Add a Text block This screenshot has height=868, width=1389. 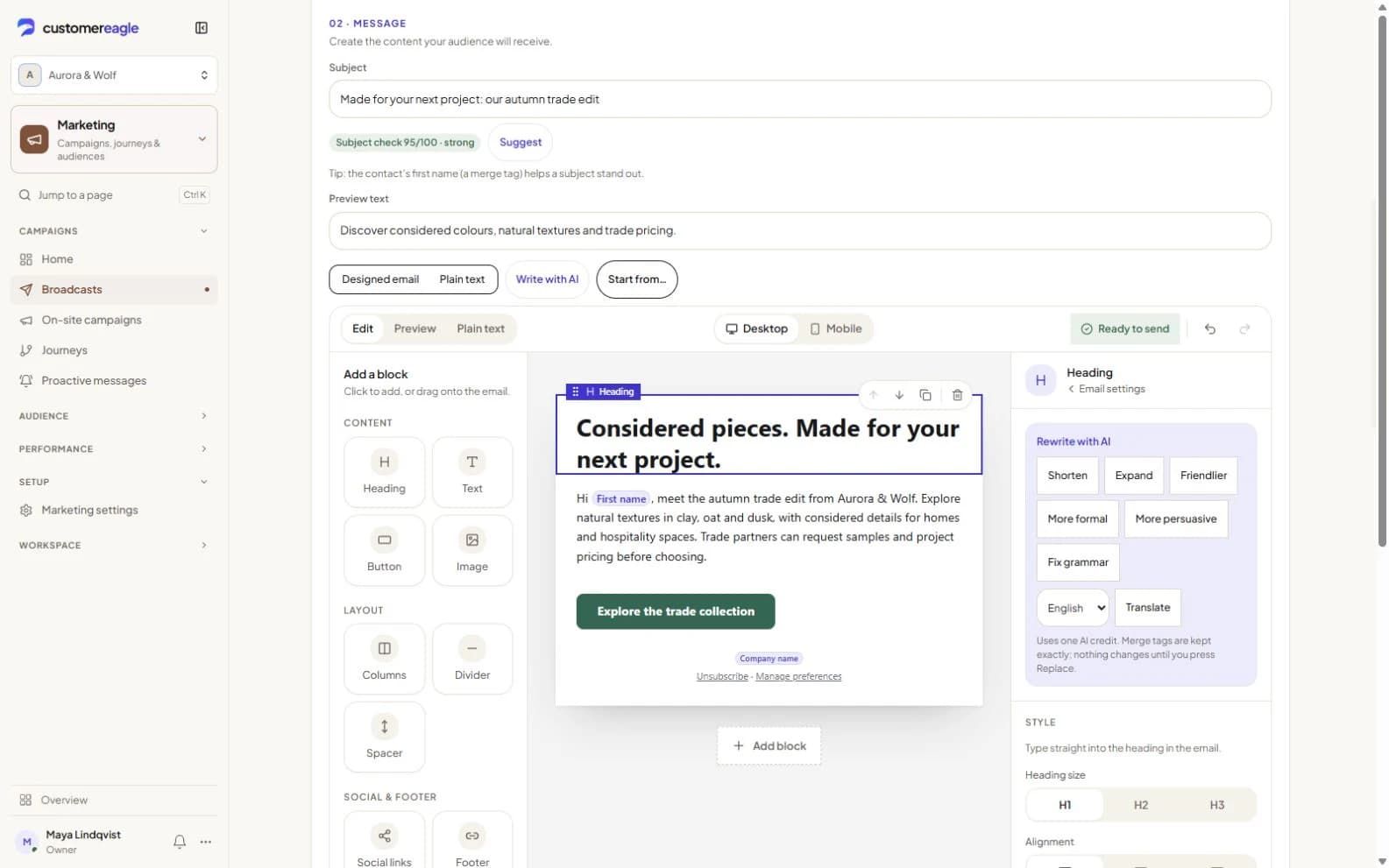point(472,472)
